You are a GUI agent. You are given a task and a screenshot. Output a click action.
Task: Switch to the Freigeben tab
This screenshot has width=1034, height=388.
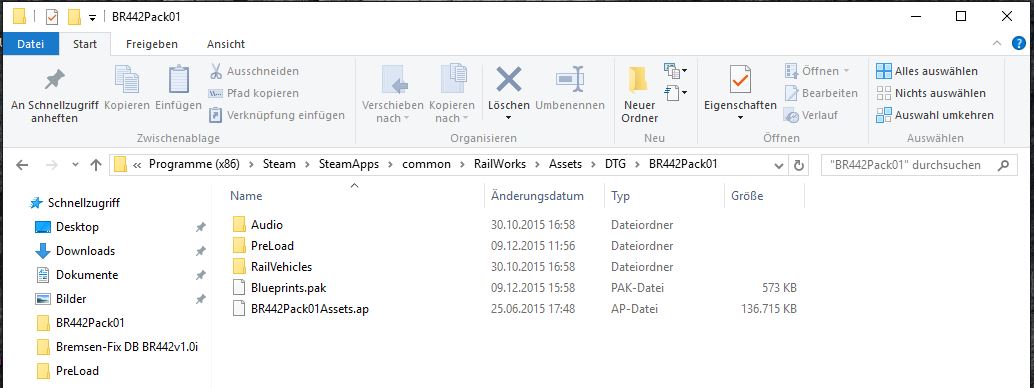pyautogui.click(x=152, y=44)
